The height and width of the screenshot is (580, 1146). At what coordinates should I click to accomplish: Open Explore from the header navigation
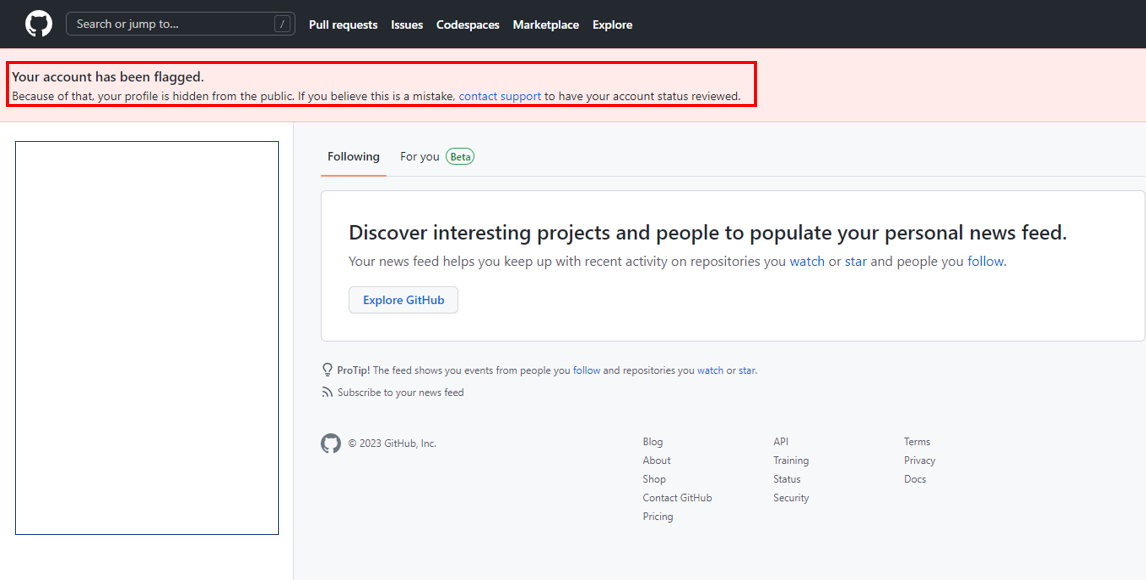(x=612, y=24)
